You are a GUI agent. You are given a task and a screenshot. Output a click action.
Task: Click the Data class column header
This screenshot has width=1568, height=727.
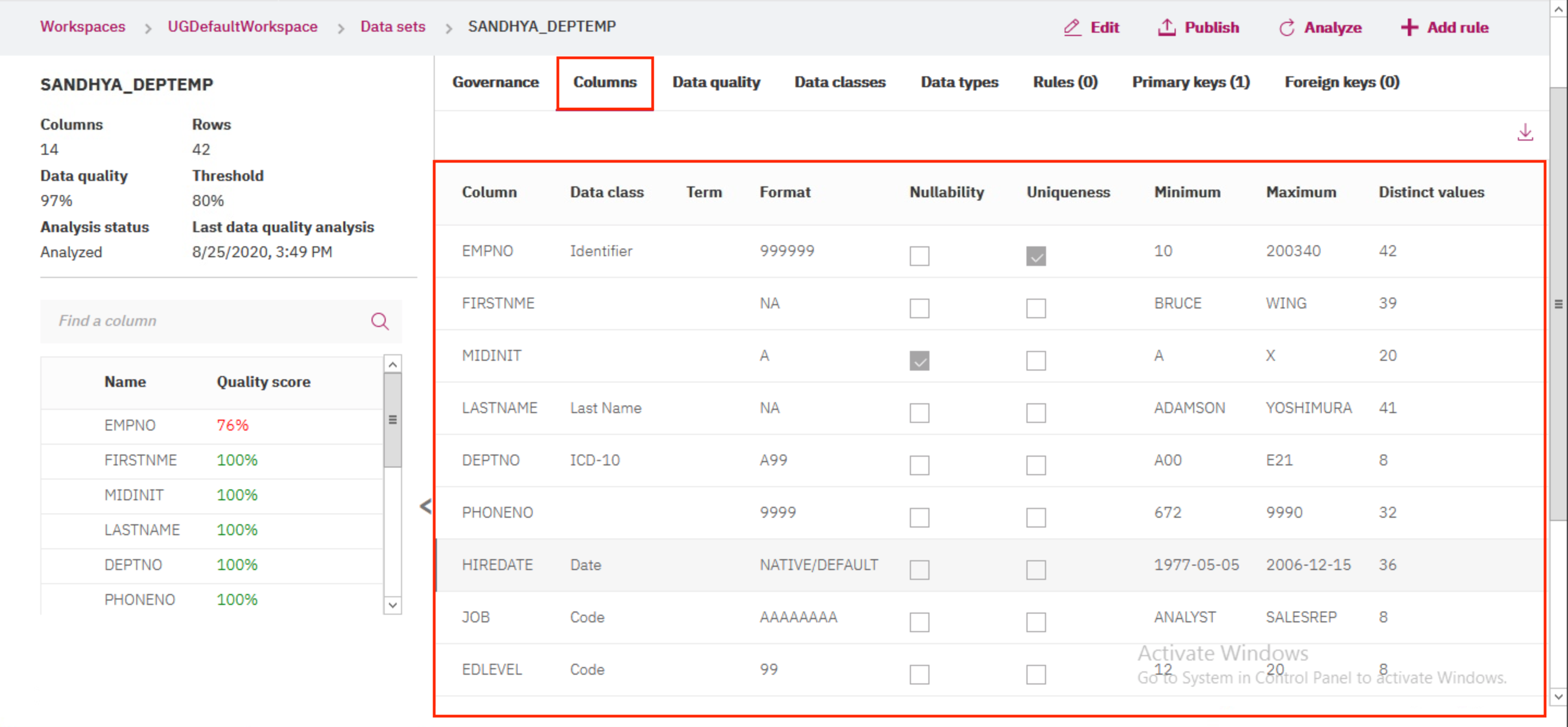coord(606,192)
